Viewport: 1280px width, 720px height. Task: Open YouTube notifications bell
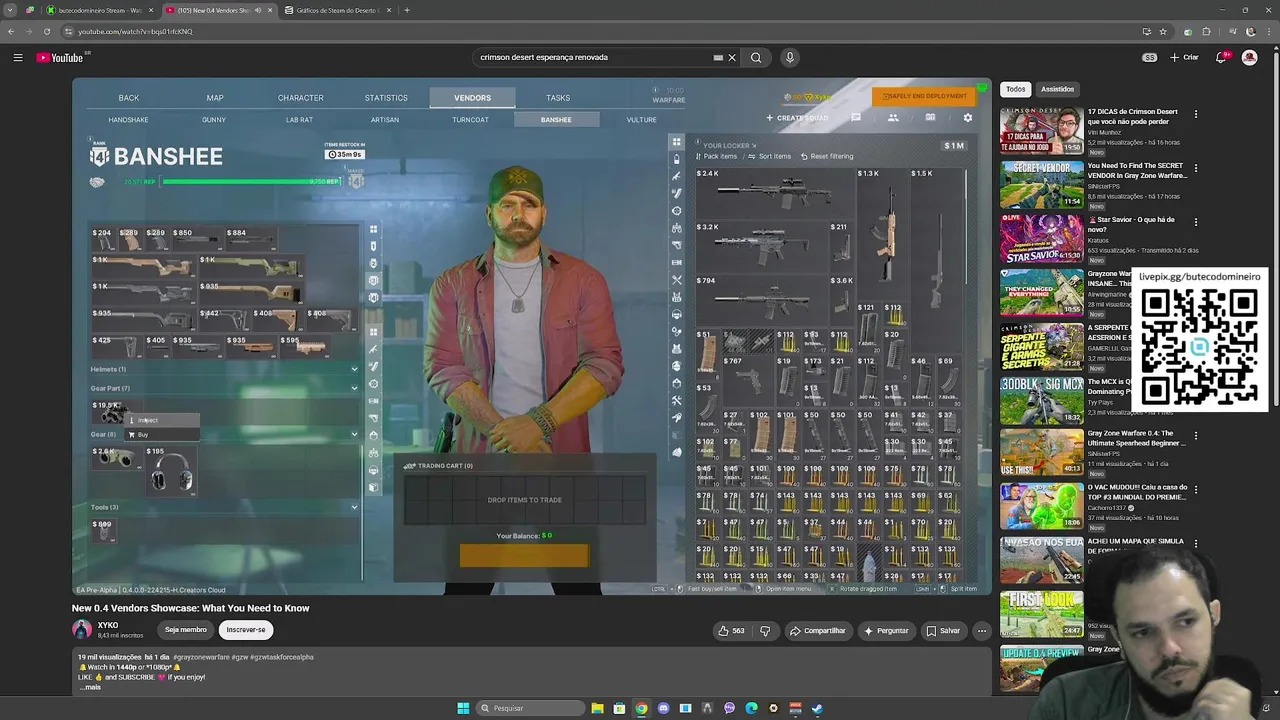click(x=1221, y=57)
